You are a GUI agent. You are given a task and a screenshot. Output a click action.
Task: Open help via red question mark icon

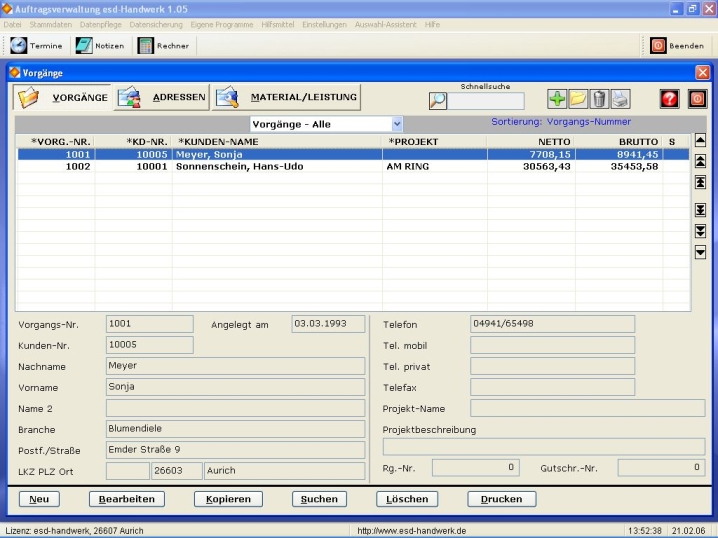[671, 99]
